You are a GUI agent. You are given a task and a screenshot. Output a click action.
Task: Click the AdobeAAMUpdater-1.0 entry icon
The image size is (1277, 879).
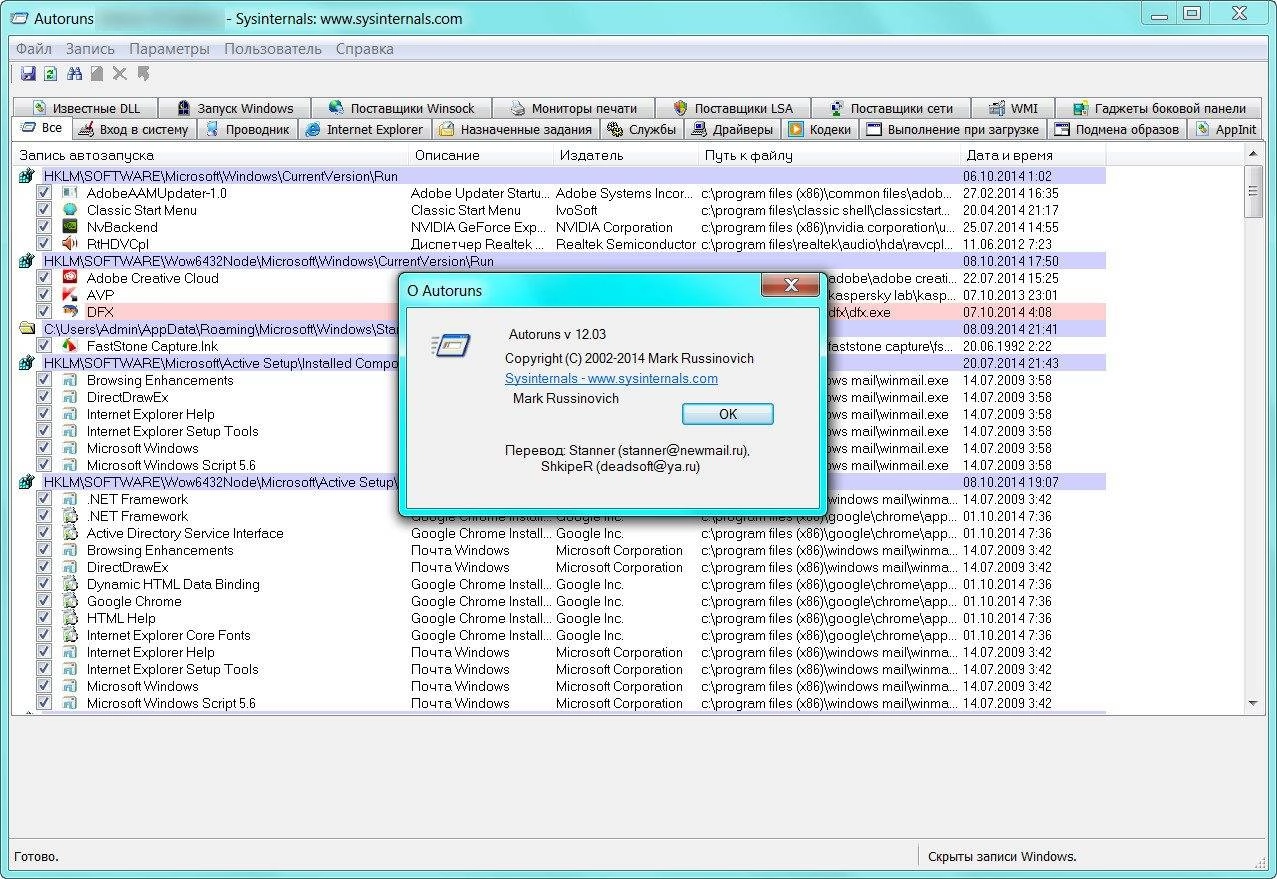click(x=70, y=193)
